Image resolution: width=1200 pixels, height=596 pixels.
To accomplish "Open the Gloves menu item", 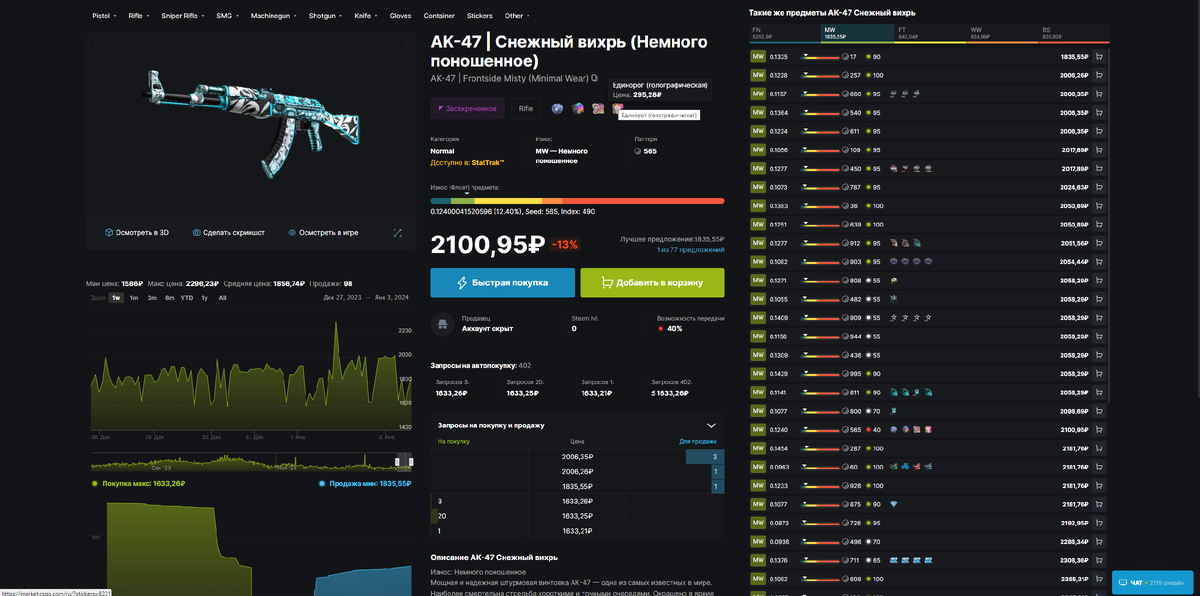I will (400, 16).
